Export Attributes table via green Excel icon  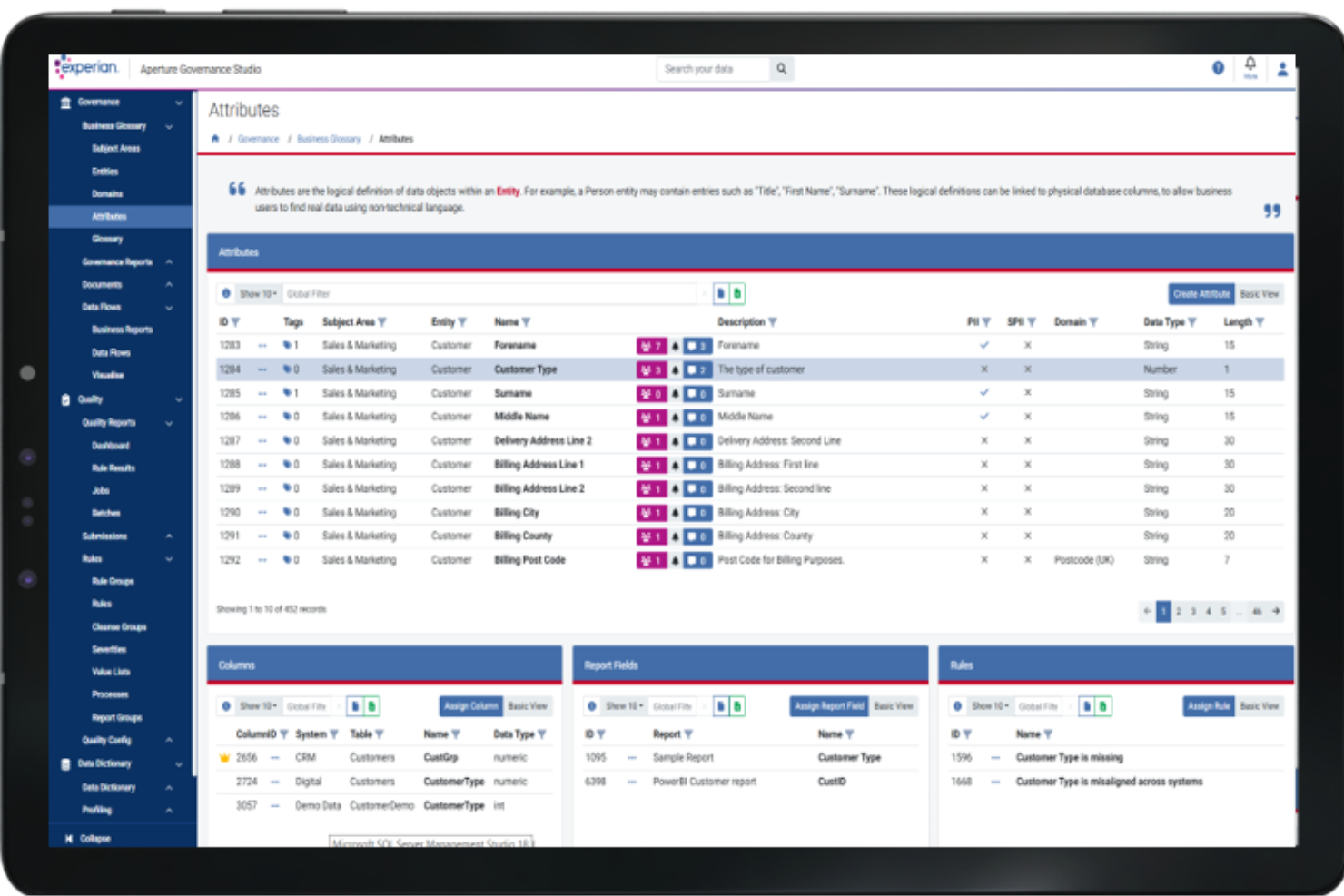click(x=737, y=293)
